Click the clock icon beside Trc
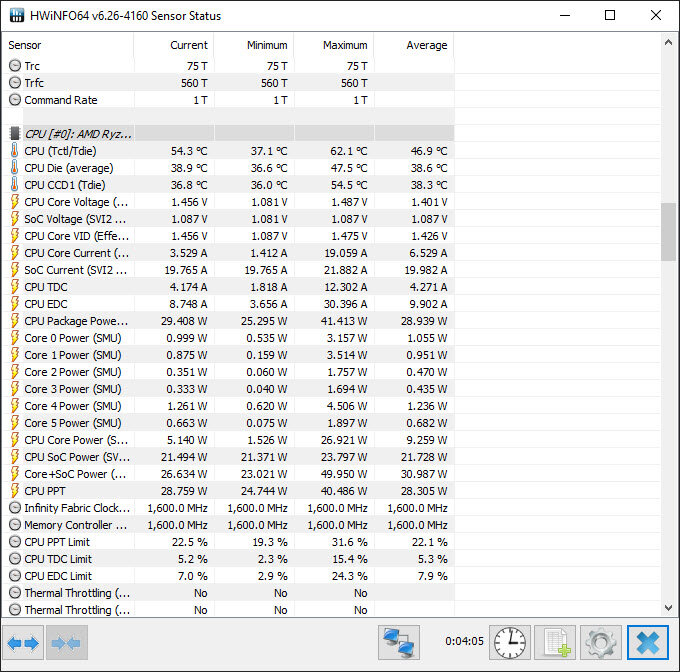680x672 pixels. click(15, 66)
